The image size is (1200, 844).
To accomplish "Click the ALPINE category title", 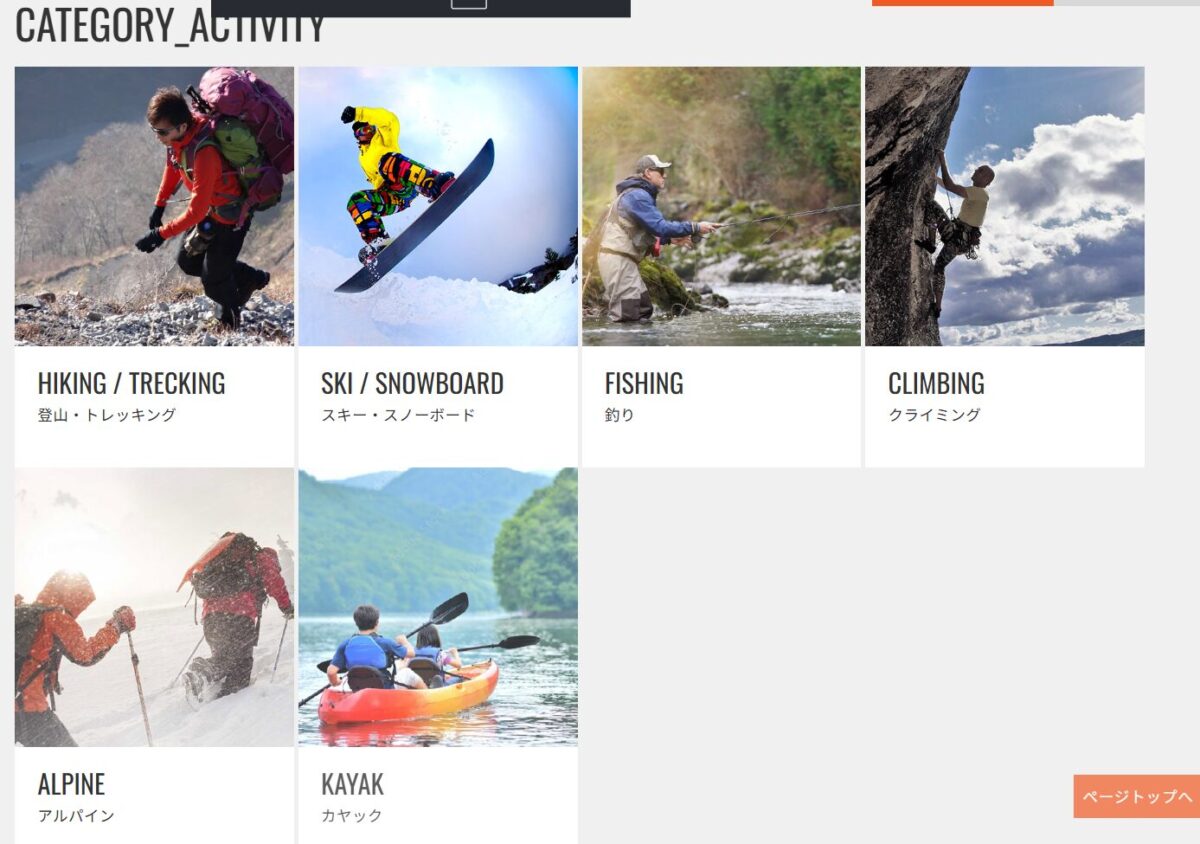I will [71, 784].
